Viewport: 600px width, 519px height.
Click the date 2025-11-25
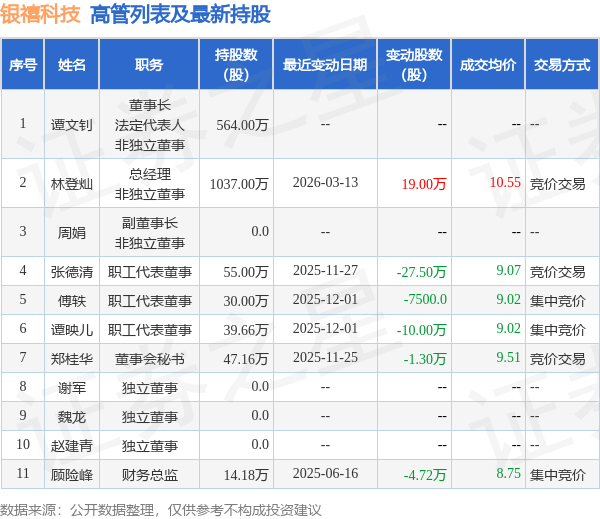(325, 357)
